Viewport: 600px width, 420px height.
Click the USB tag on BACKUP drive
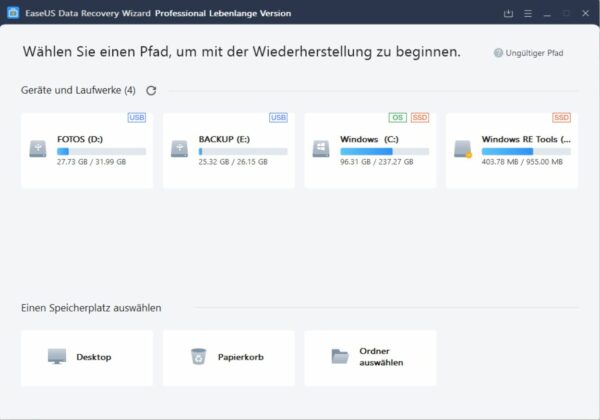[278, 117]
